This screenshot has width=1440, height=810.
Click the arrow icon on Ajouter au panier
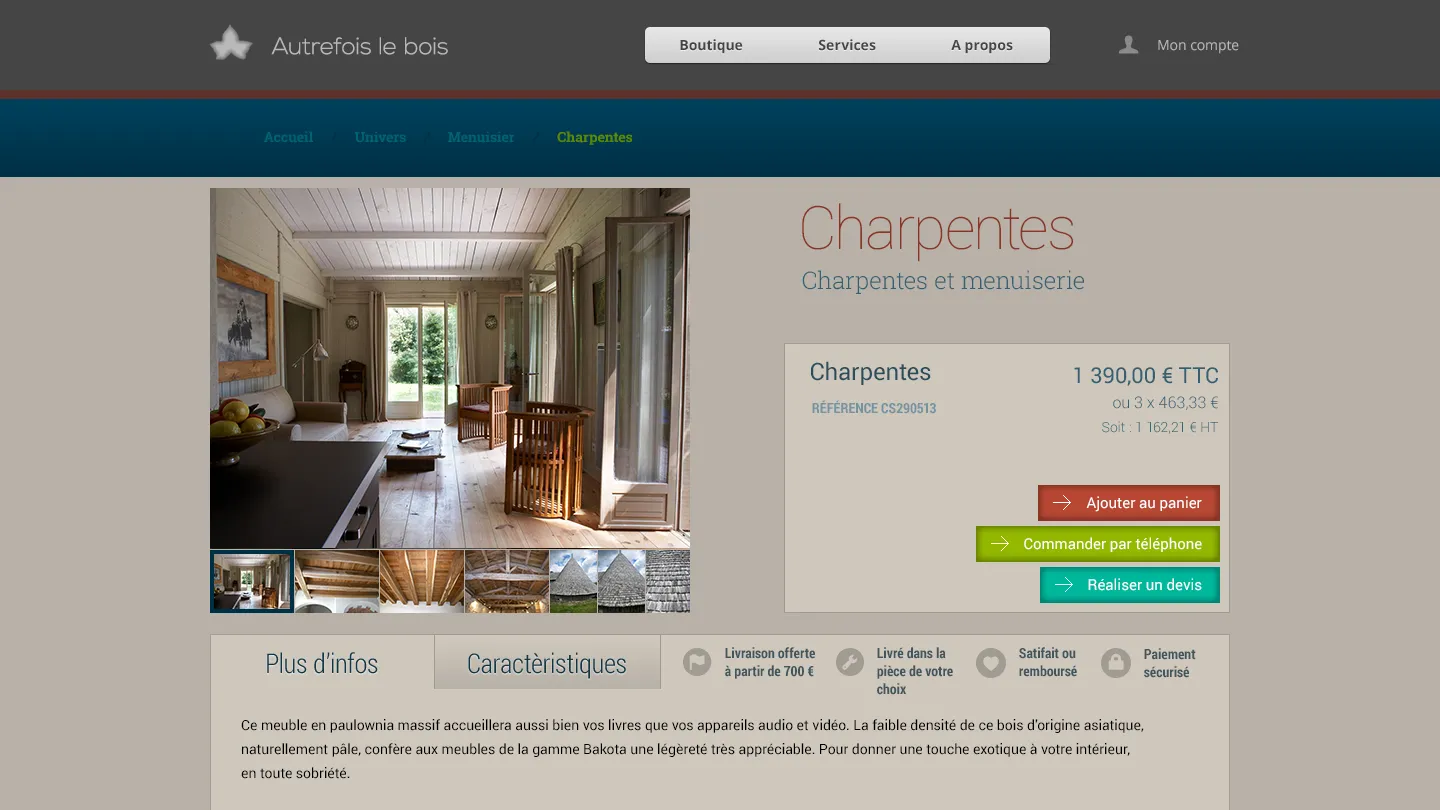[x=1062, y=503]
